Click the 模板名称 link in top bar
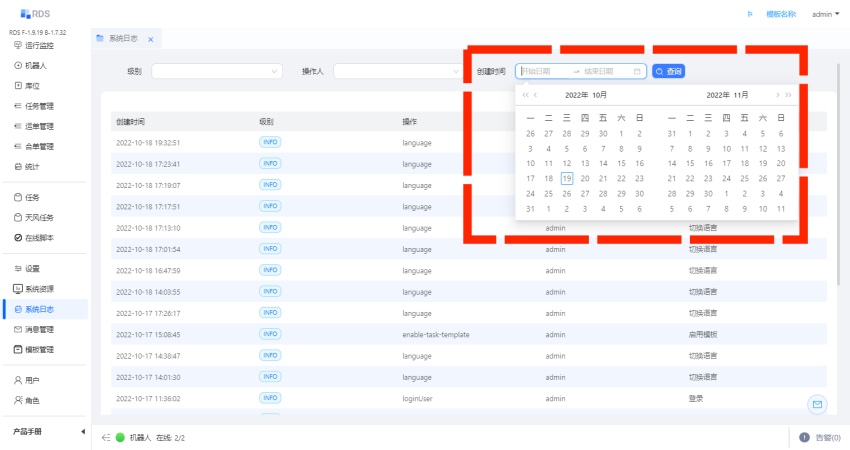This screenshot has height=450, width=850. click(780, 14)
